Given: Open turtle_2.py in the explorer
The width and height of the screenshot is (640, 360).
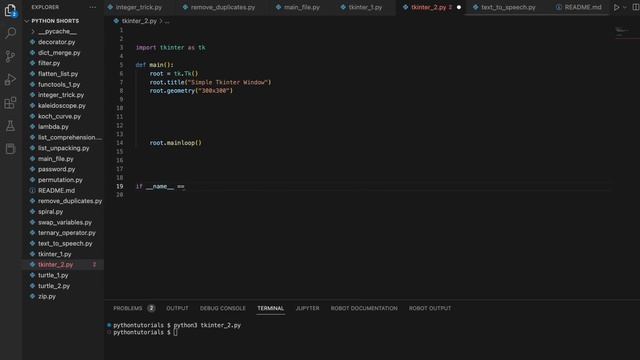Looking at the screenshot, I should click(54, 286).
